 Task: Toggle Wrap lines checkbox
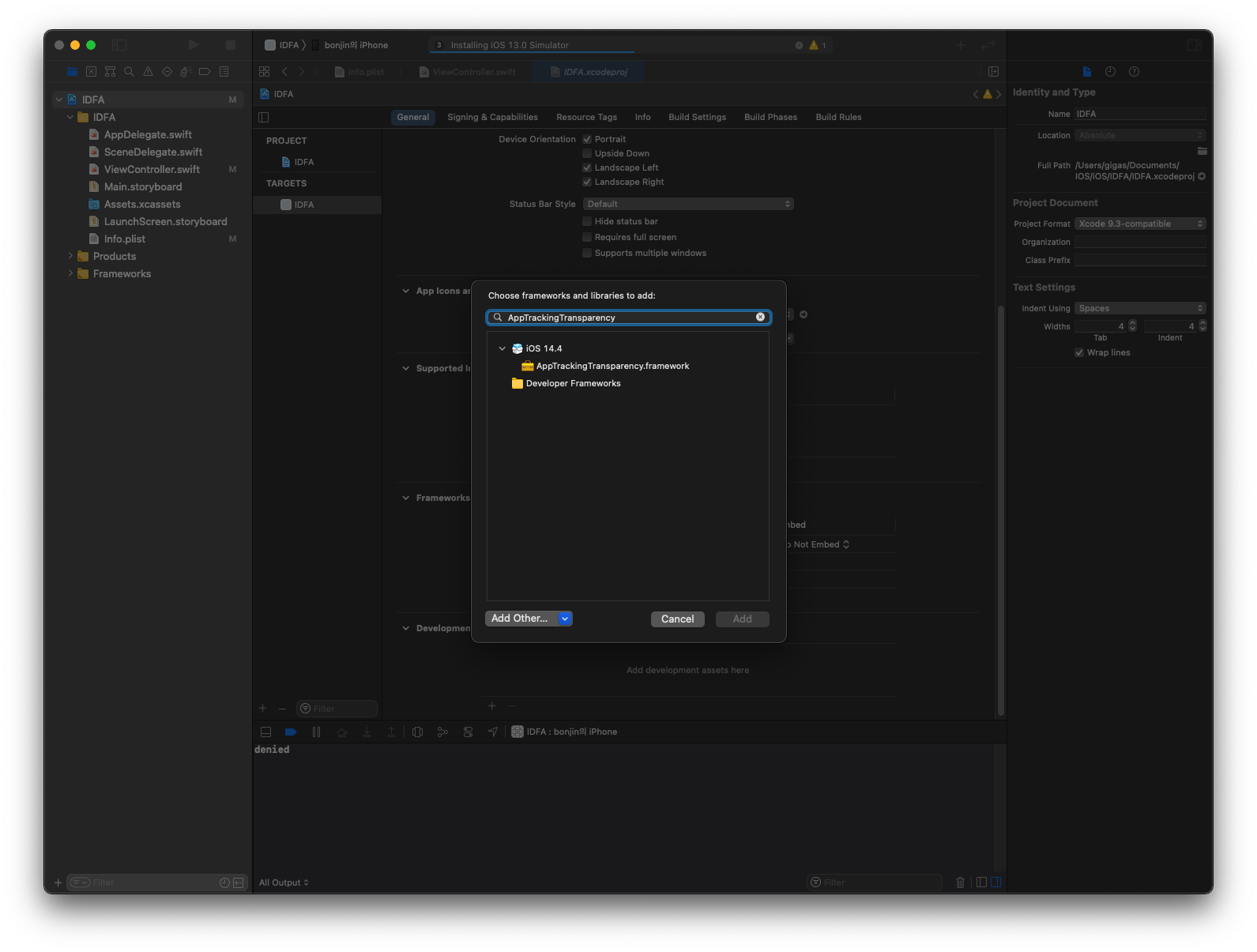[x=1079, y=352]
